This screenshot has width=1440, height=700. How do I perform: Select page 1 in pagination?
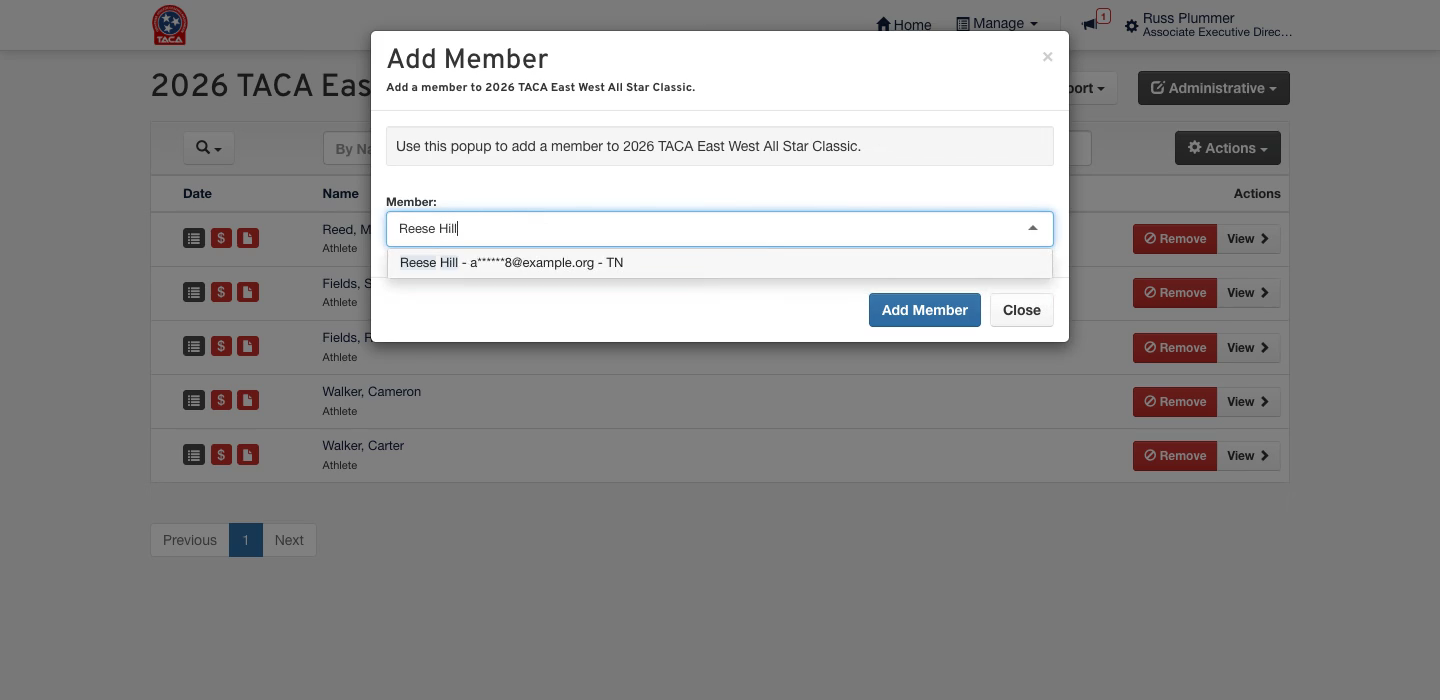[x=245, y=540]
